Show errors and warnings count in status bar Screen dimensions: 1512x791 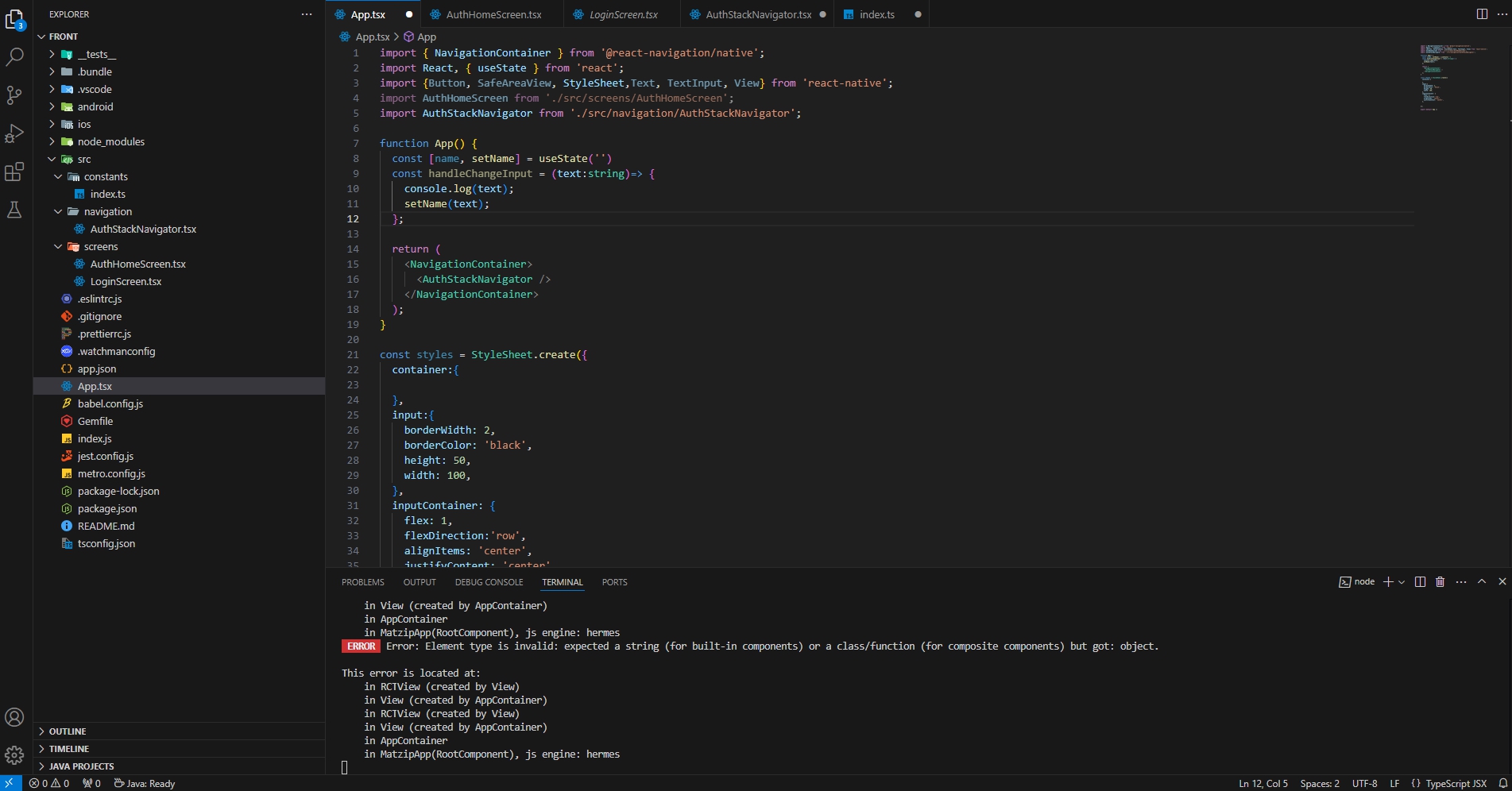tap(49, 783)
